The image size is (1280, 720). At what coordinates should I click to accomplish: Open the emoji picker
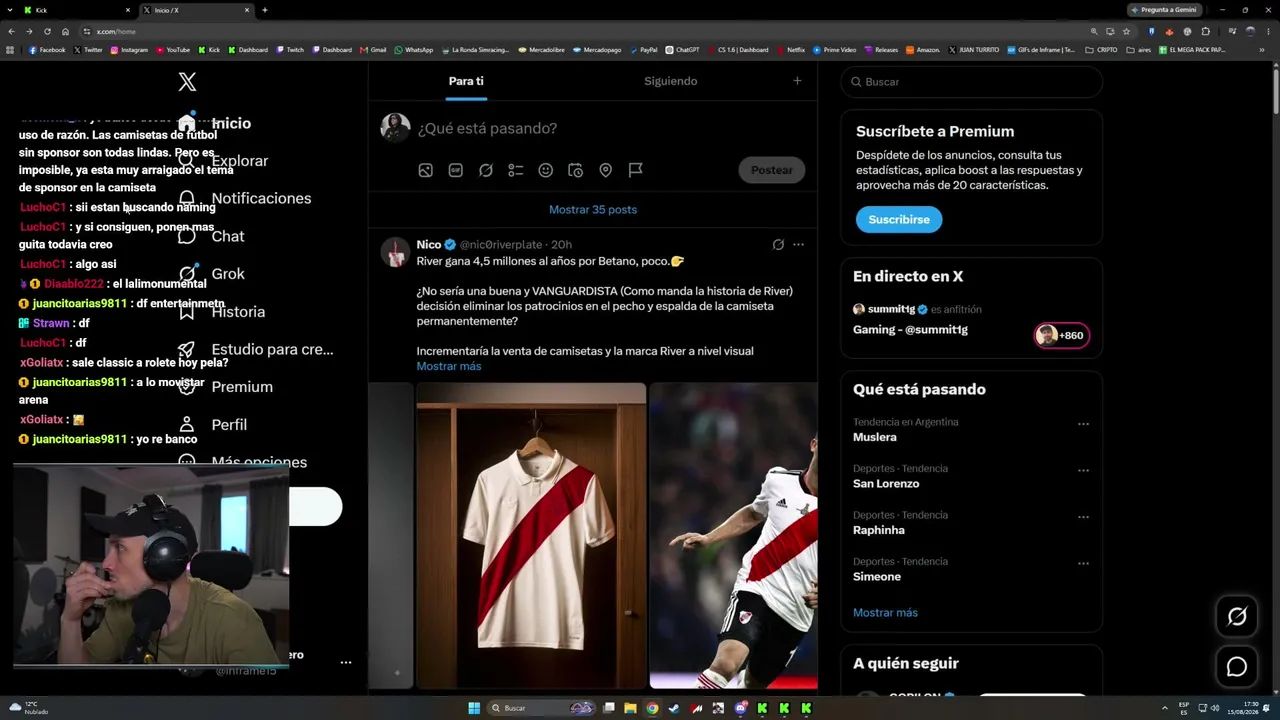click(545, 170)
